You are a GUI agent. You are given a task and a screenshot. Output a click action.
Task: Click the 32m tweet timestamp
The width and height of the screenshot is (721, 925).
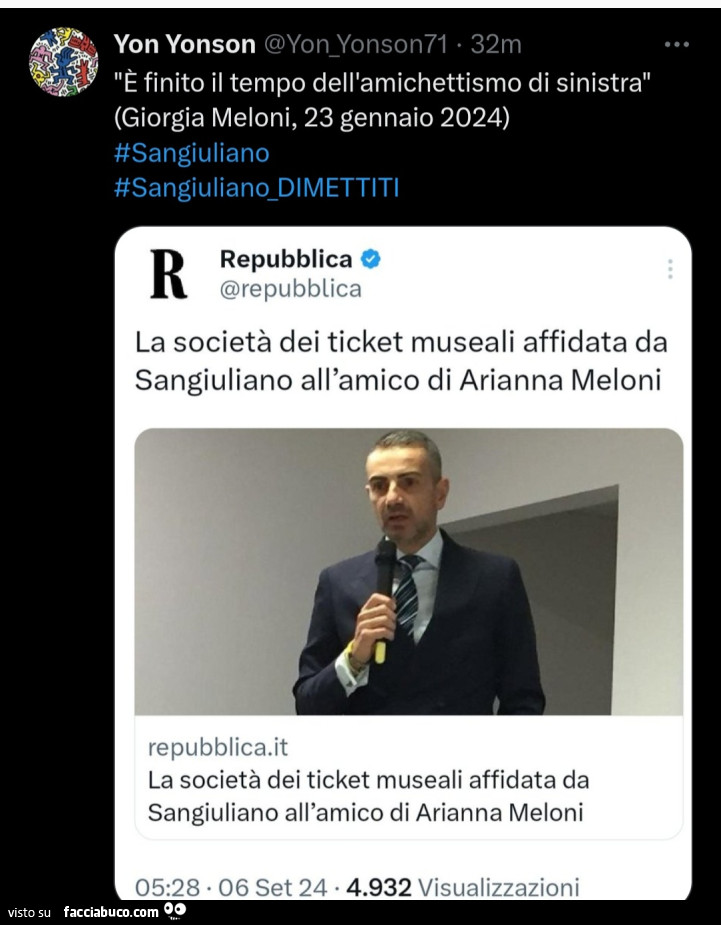(x=496, y=44)
